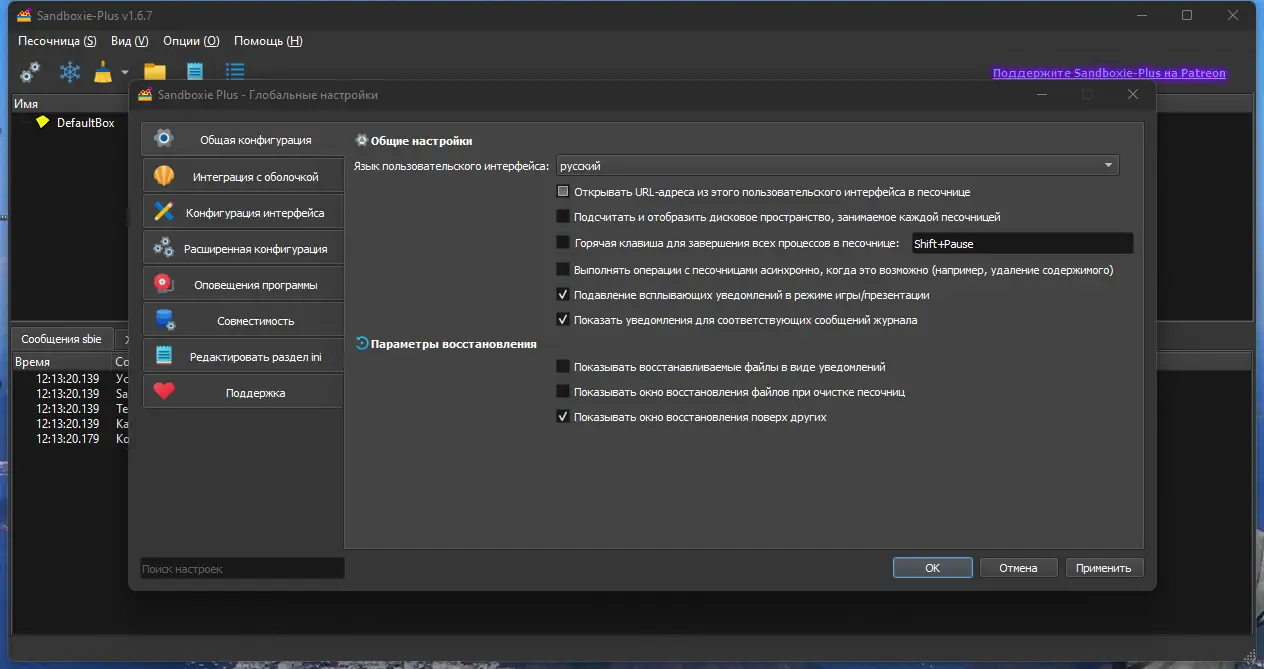Click the Отмена button

pos(1018,567)
